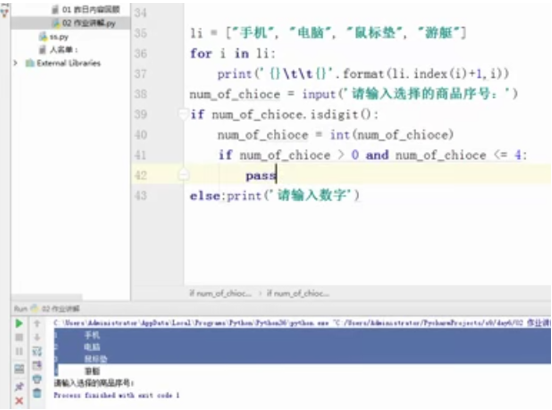Toggle soft-wrap icon in Run console
552x410 pixels.
37,351
